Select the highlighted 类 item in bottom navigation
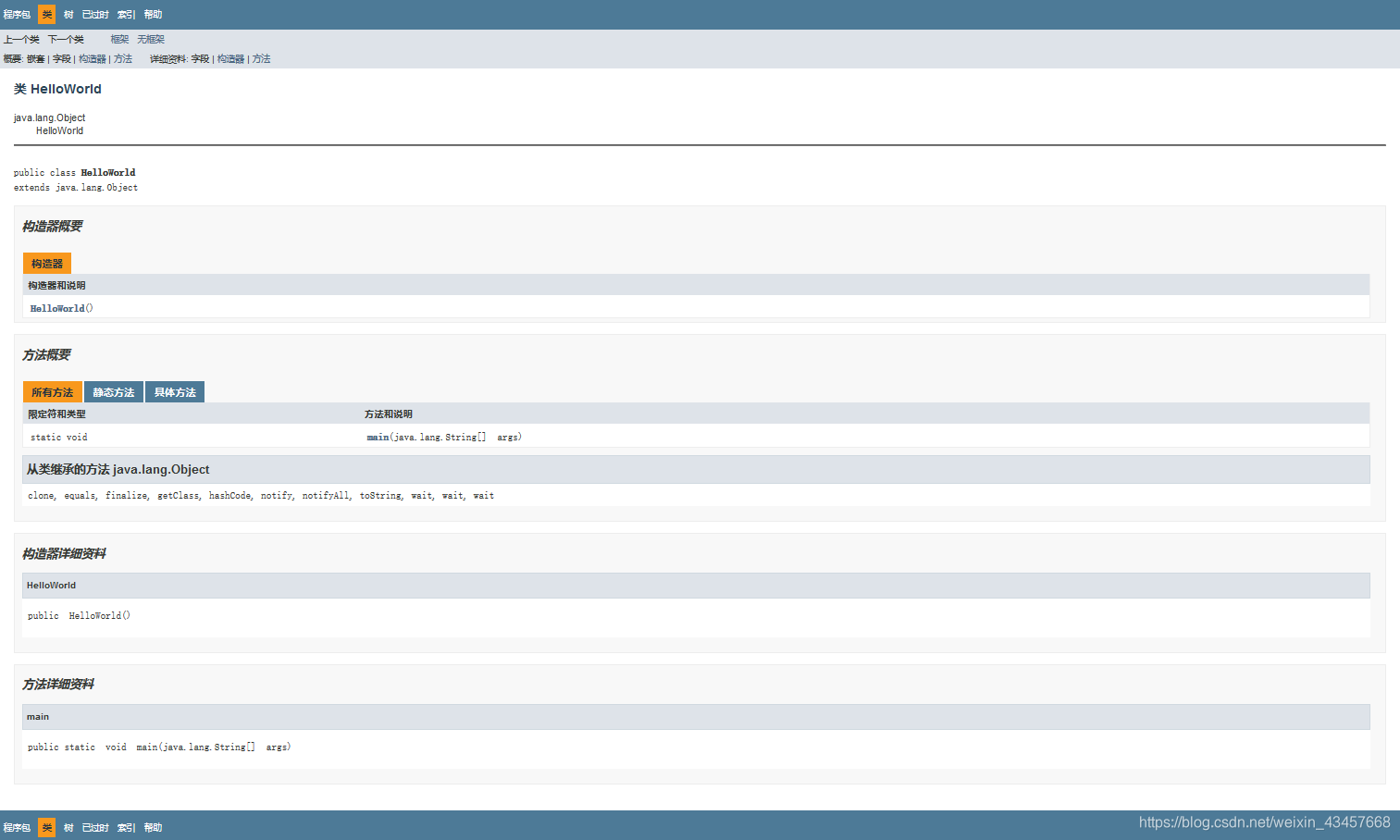This screenshot has height=840, width=1400. tap(47, 828)
